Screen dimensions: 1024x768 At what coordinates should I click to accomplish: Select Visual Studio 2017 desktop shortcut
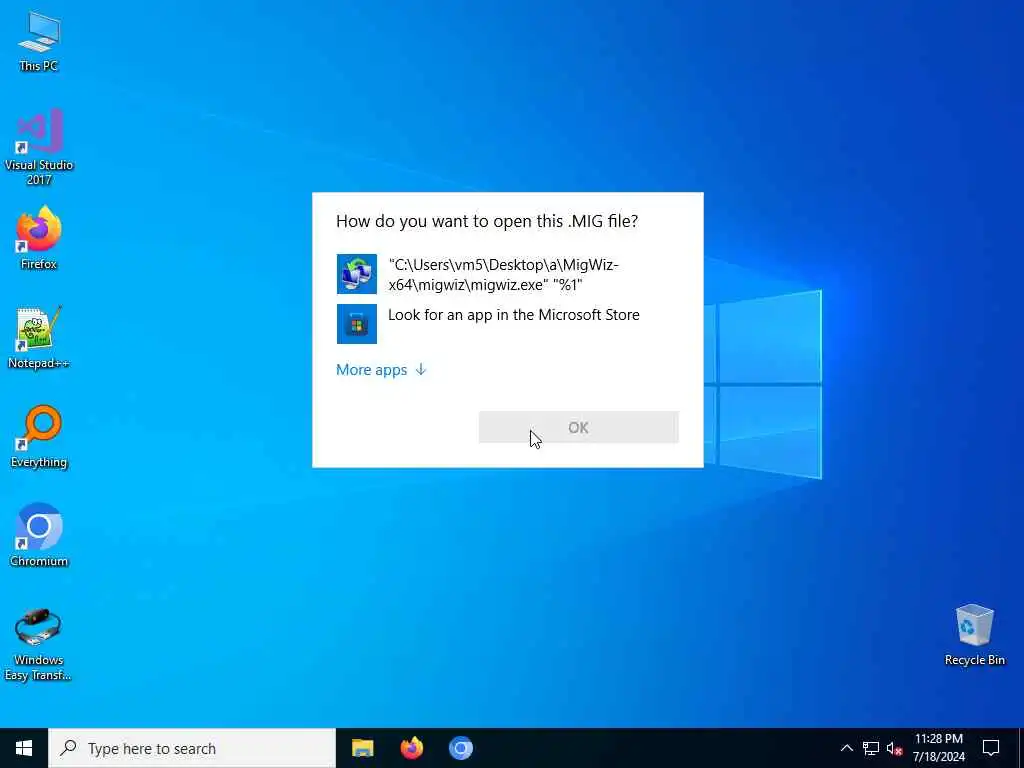[x=39, y=148]
